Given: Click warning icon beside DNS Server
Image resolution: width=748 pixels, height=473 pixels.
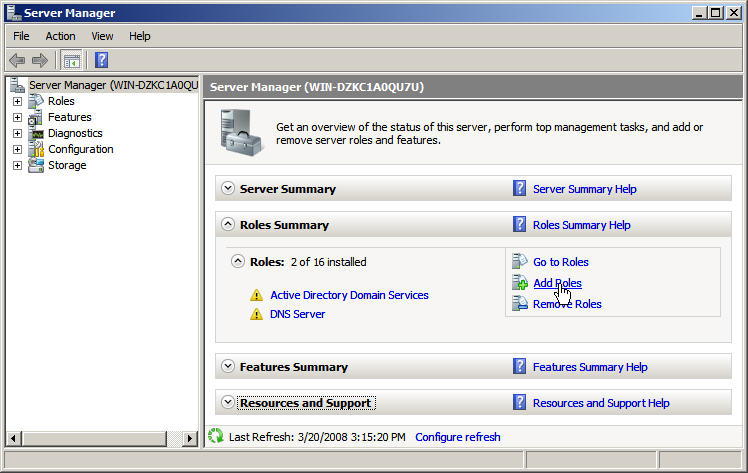Looking at the screenshot, I should pos(256,314).
